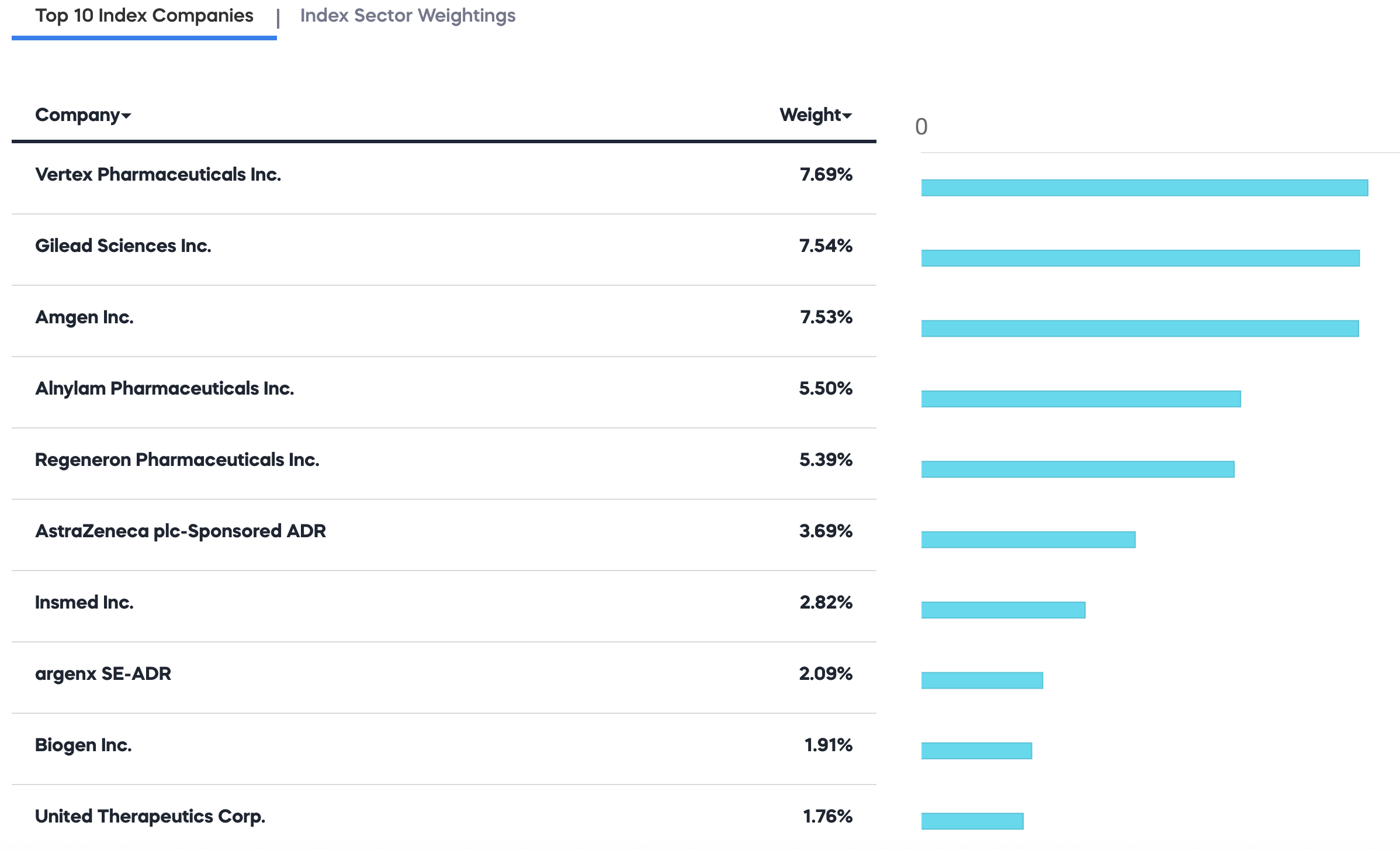Screen dimensions: 1400x850
Task: Sort table by Weight column arrow
Action: [847, 116]
